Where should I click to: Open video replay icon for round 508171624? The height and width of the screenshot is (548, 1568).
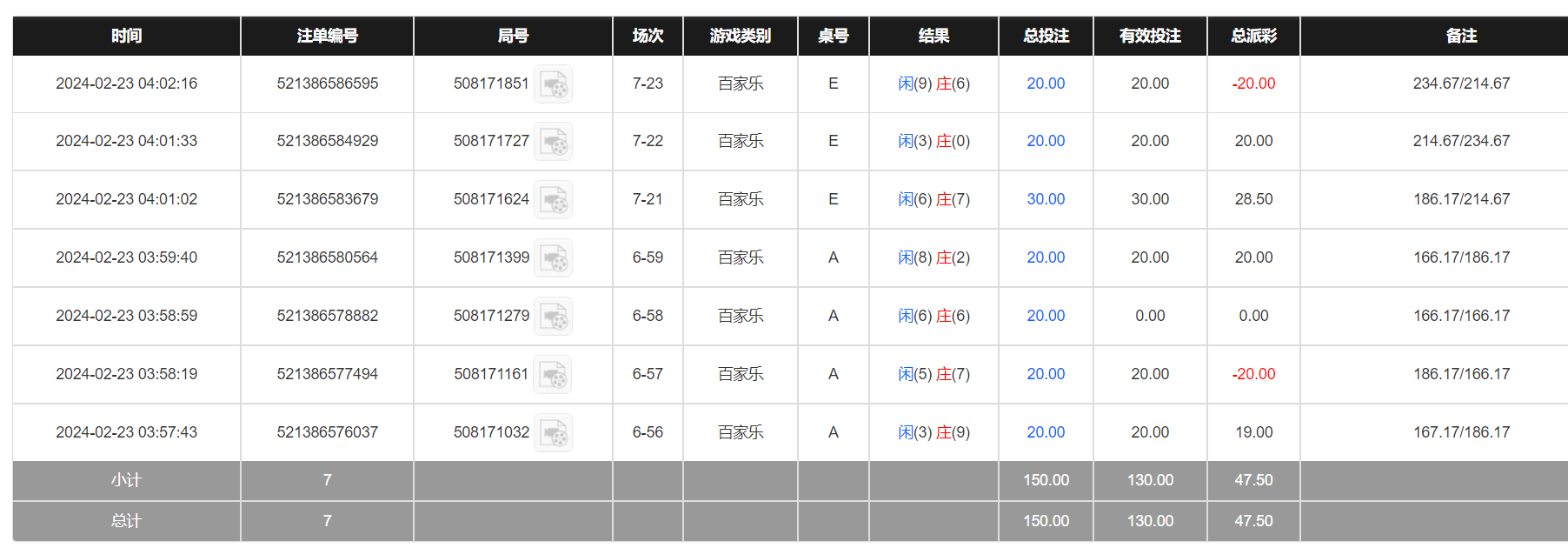click(x=553, y=200)
